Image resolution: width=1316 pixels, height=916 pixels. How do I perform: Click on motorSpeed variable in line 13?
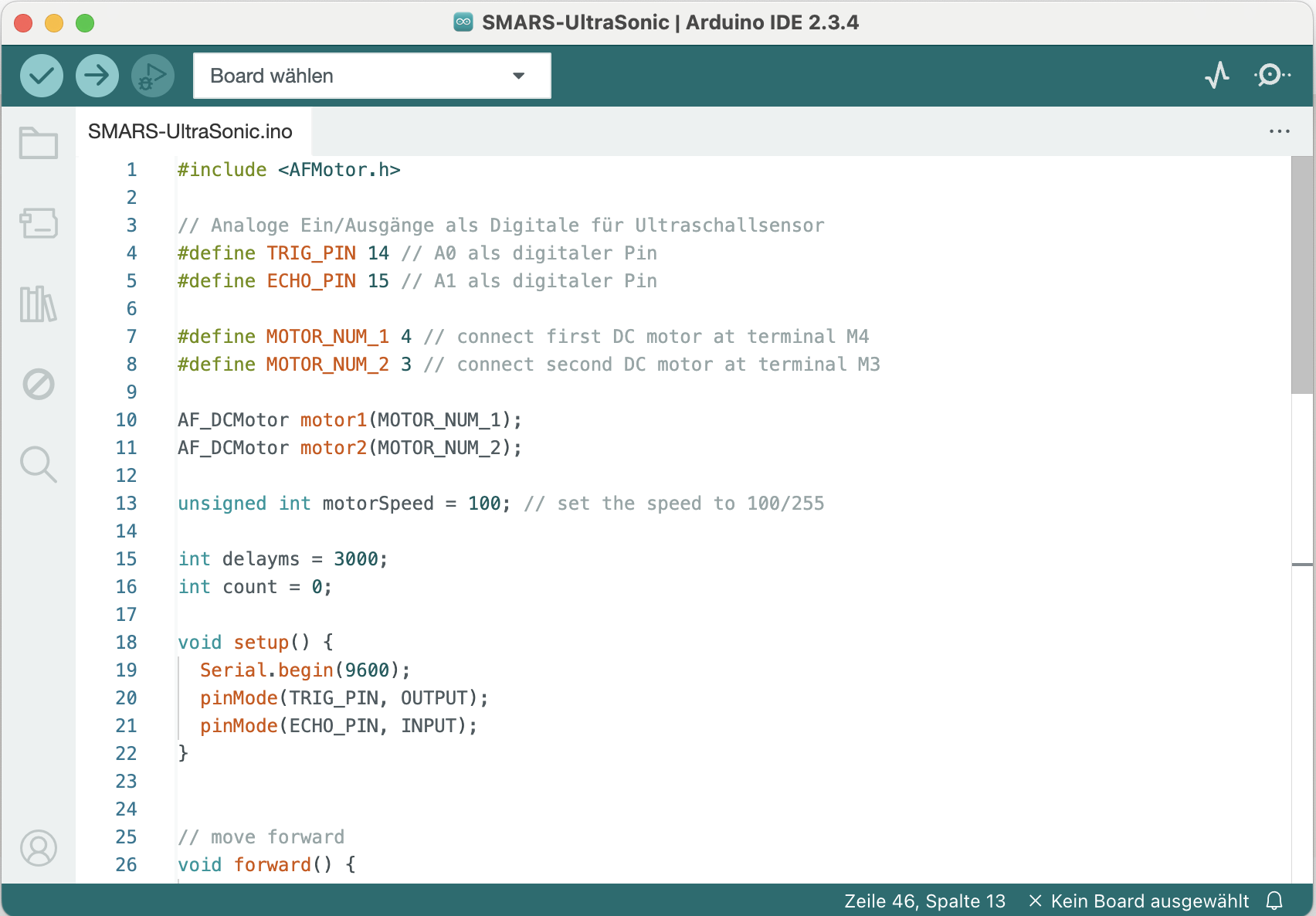[x=378, y=504]
